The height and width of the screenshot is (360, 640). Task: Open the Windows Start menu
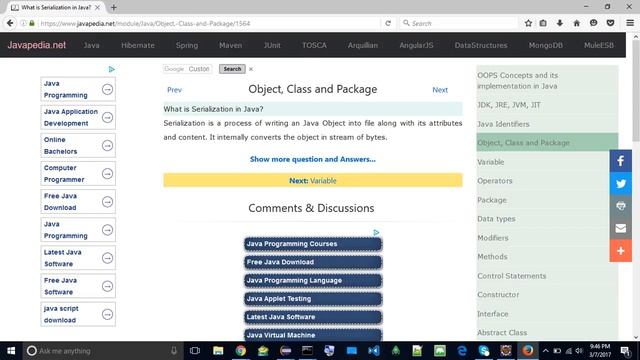11,351
